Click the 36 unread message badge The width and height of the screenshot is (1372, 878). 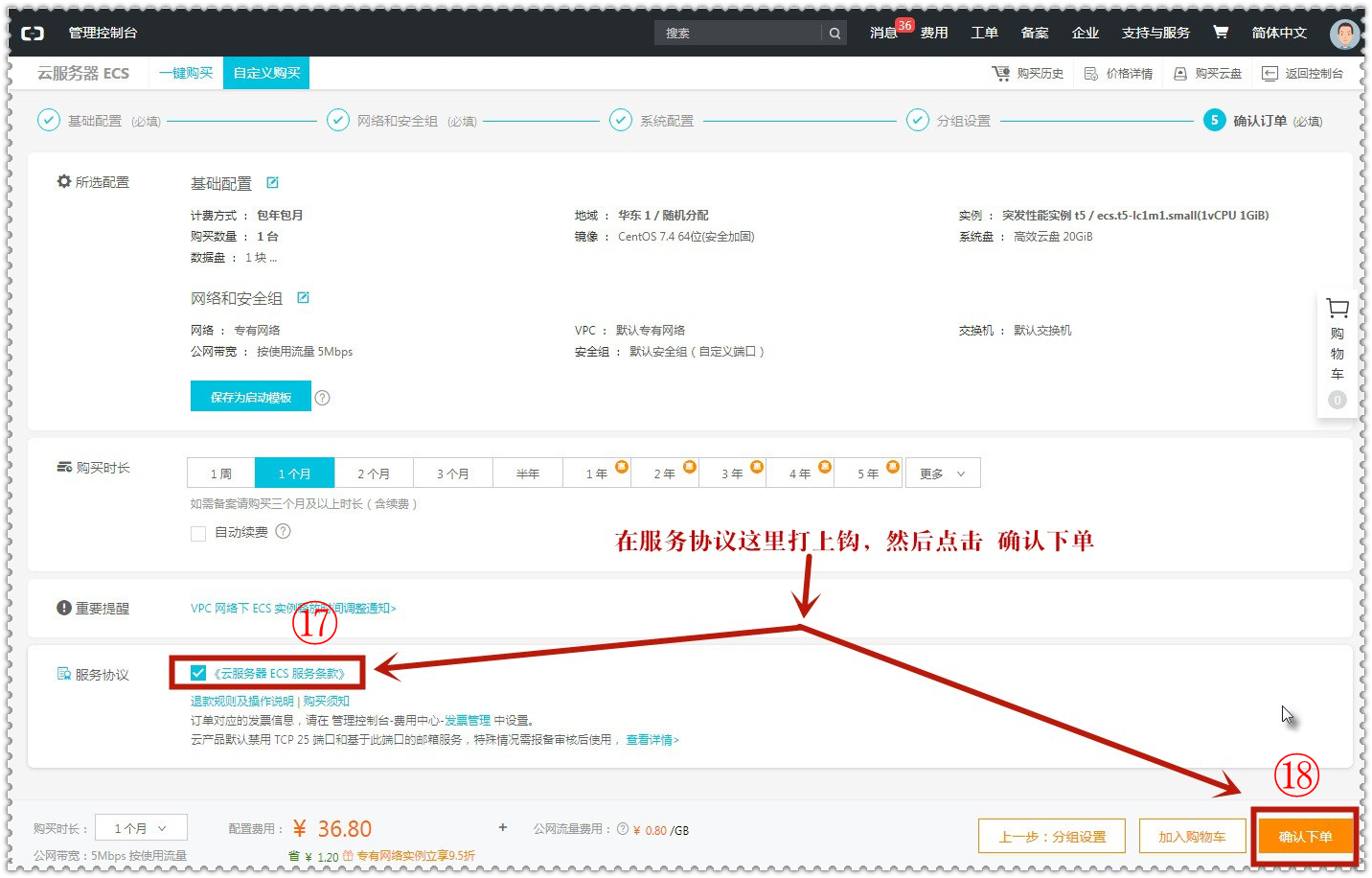(904, 26)
